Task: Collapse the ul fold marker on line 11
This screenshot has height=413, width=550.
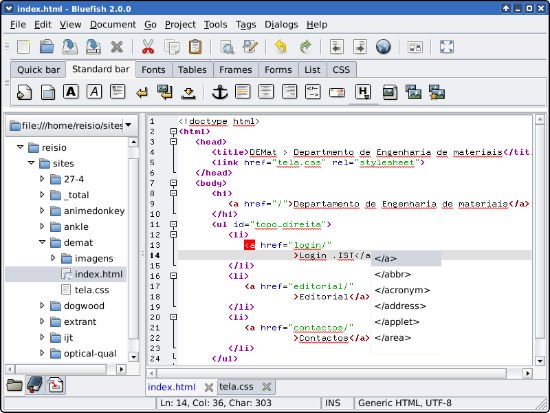Action: pyautogui.click(x=173, y=224)
